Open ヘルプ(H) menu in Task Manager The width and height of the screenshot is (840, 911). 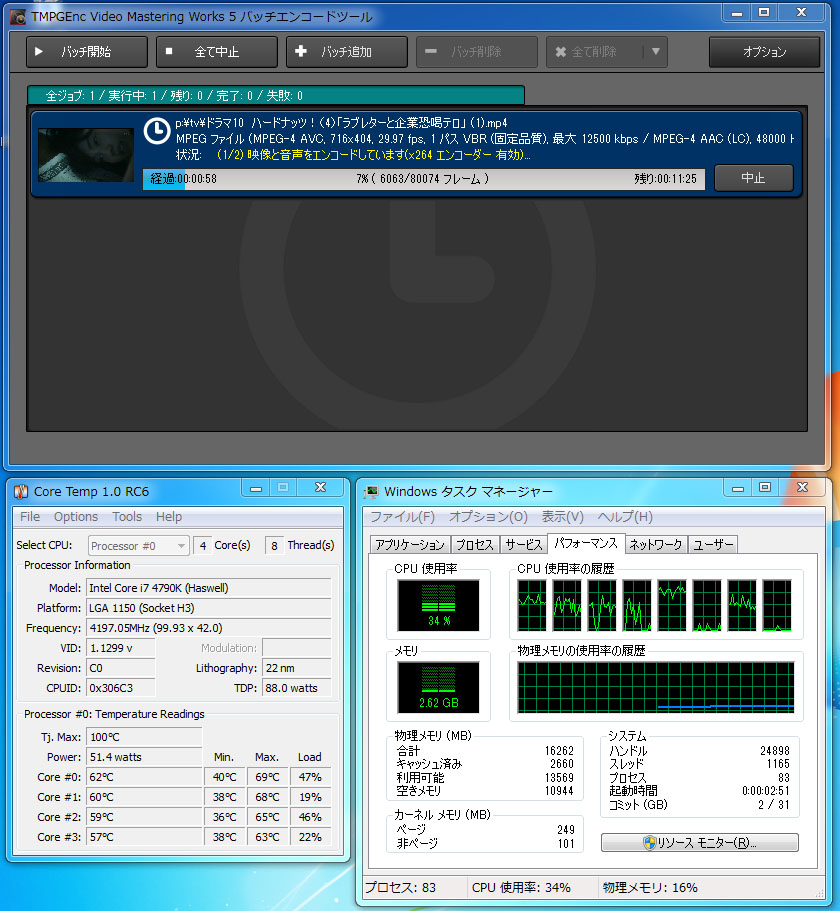625,517
